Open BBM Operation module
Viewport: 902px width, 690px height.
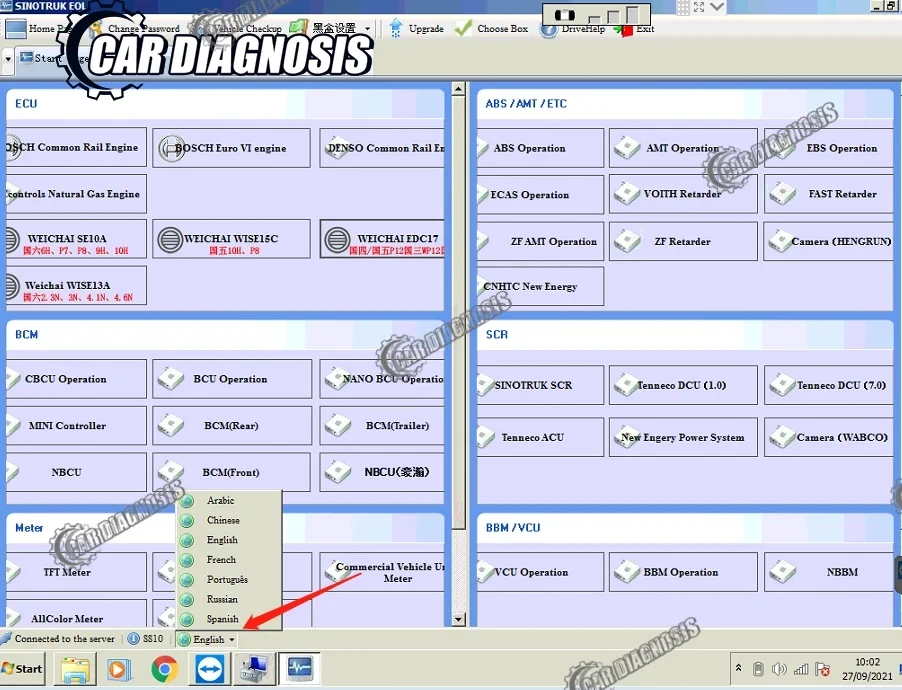tap(683, 572)
